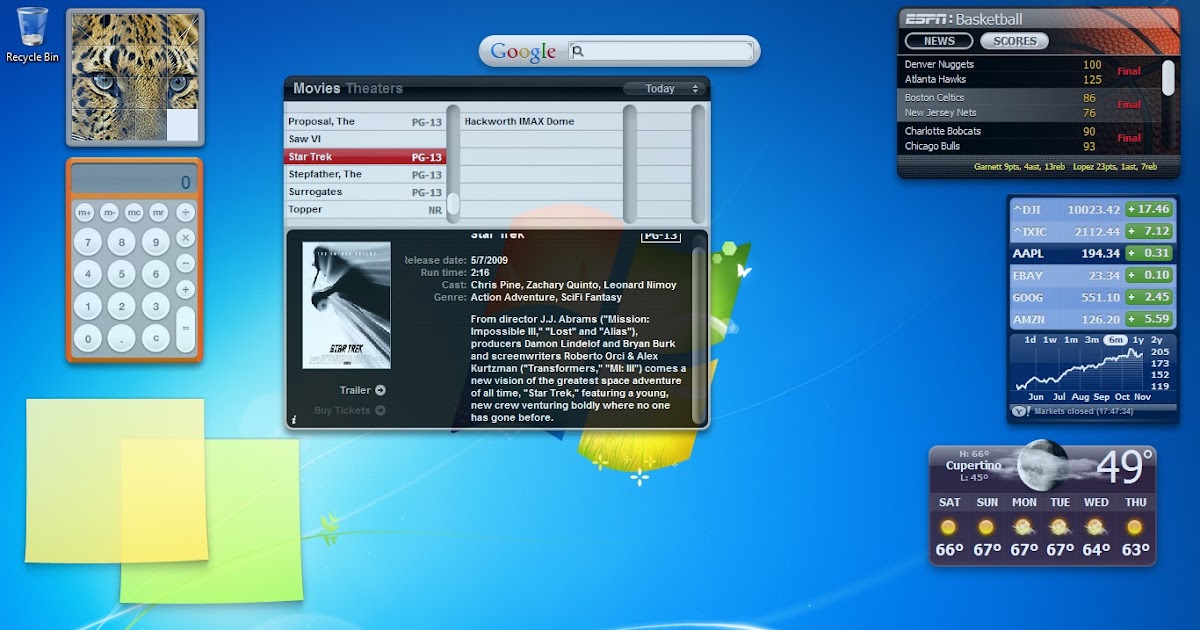Select the 1w stock chart range

(x=1050, y=340)
